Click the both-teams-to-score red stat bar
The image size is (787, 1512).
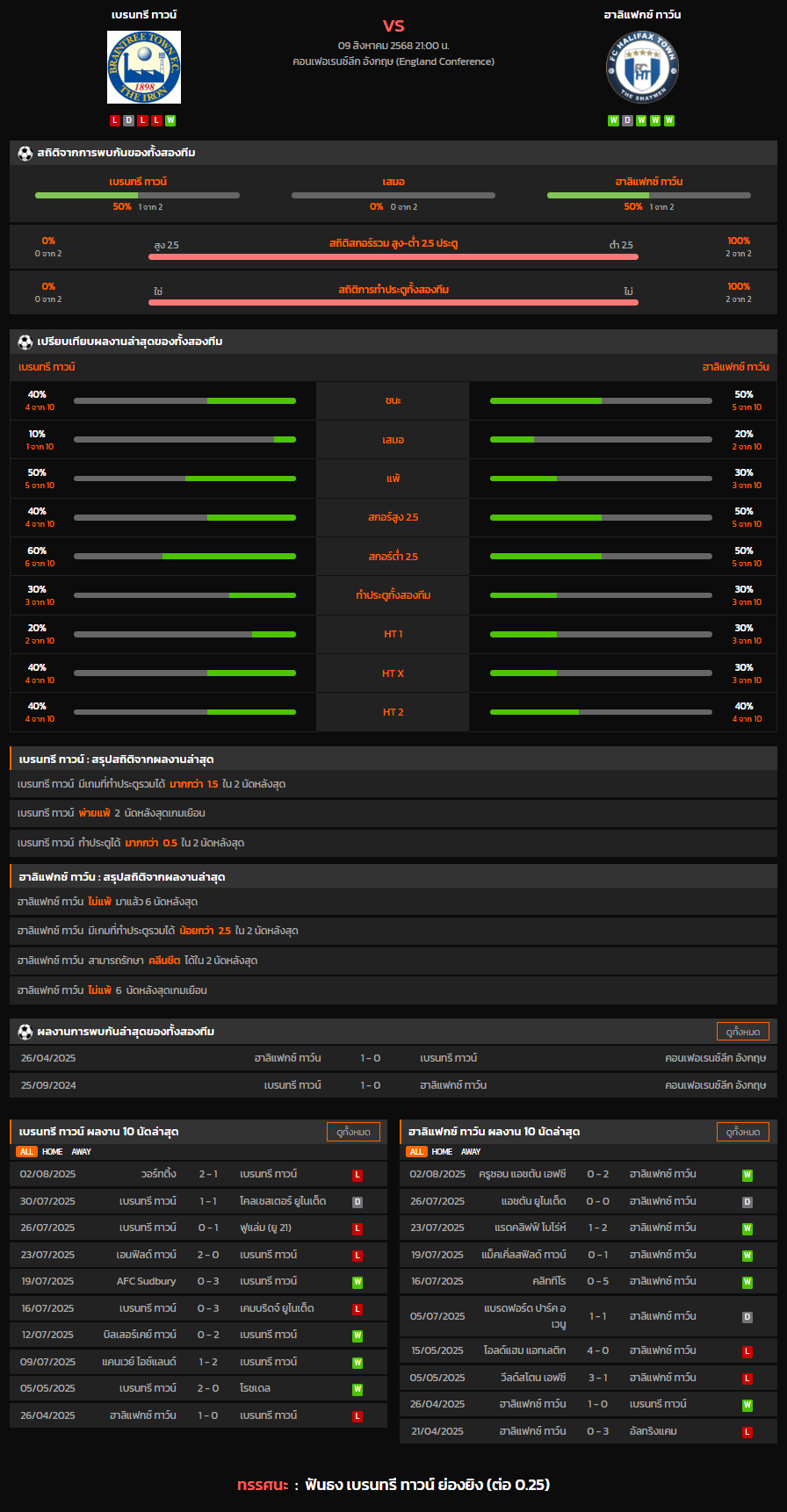click(x=393, y=302)
